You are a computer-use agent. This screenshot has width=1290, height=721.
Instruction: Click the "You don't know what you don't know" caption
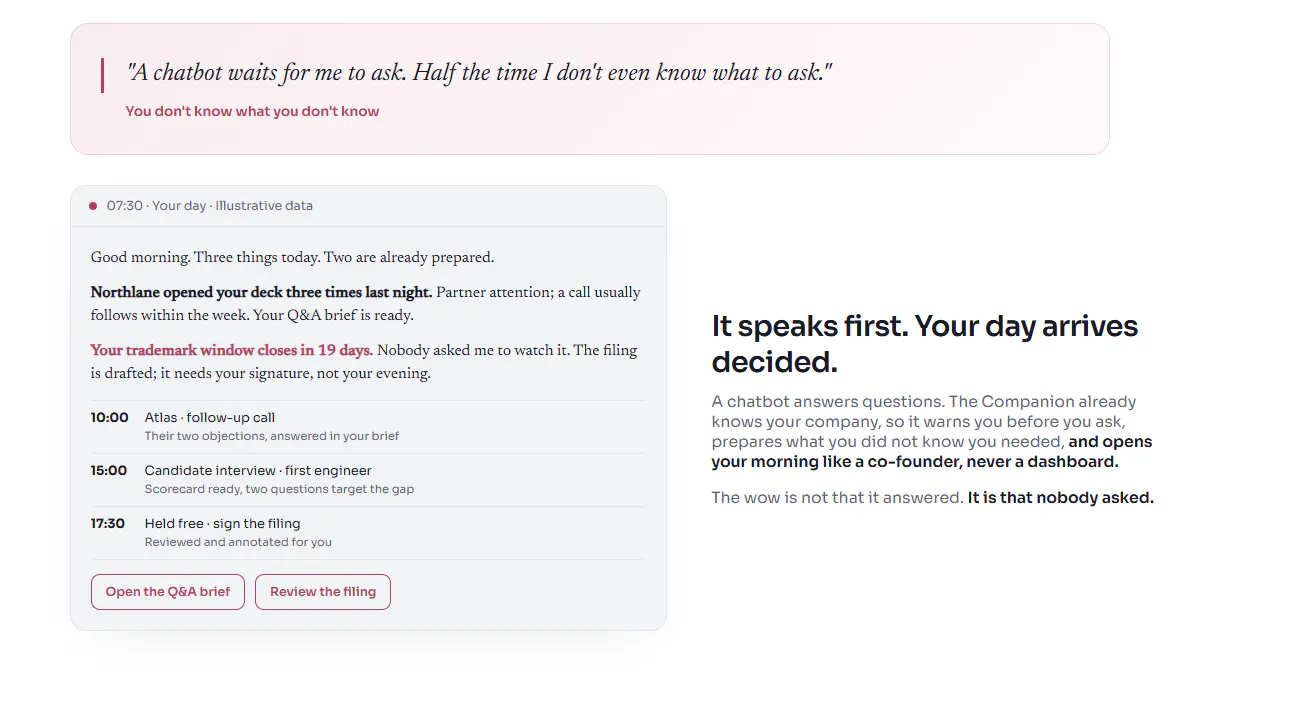pyautogui.click(x=252, y=112)
